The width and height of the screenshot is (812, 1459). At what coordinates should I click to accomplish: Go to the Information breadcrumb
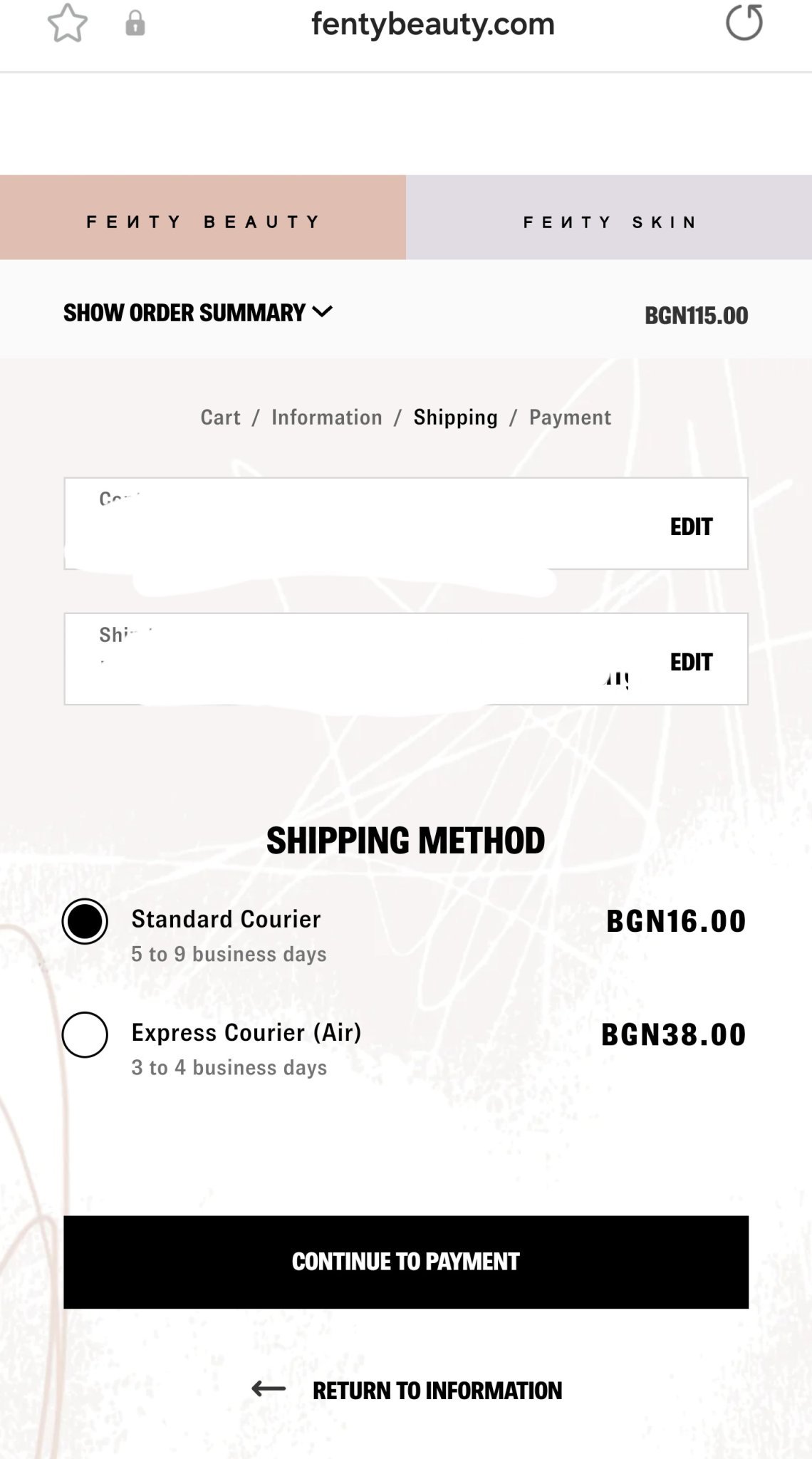326,417
